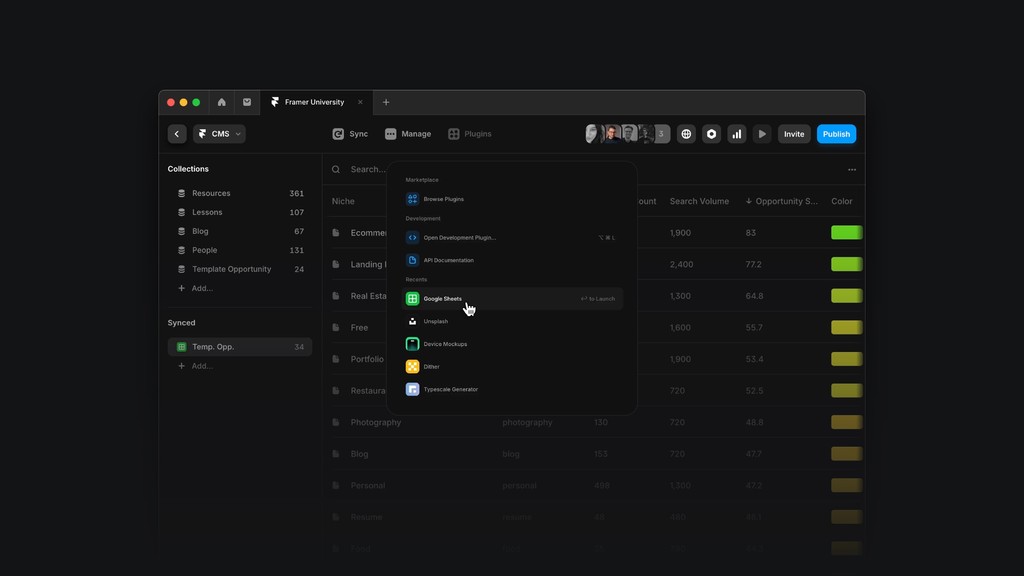Click the green color swatch for Ecommerce
1024x576 pixels.
pos(846,232)
